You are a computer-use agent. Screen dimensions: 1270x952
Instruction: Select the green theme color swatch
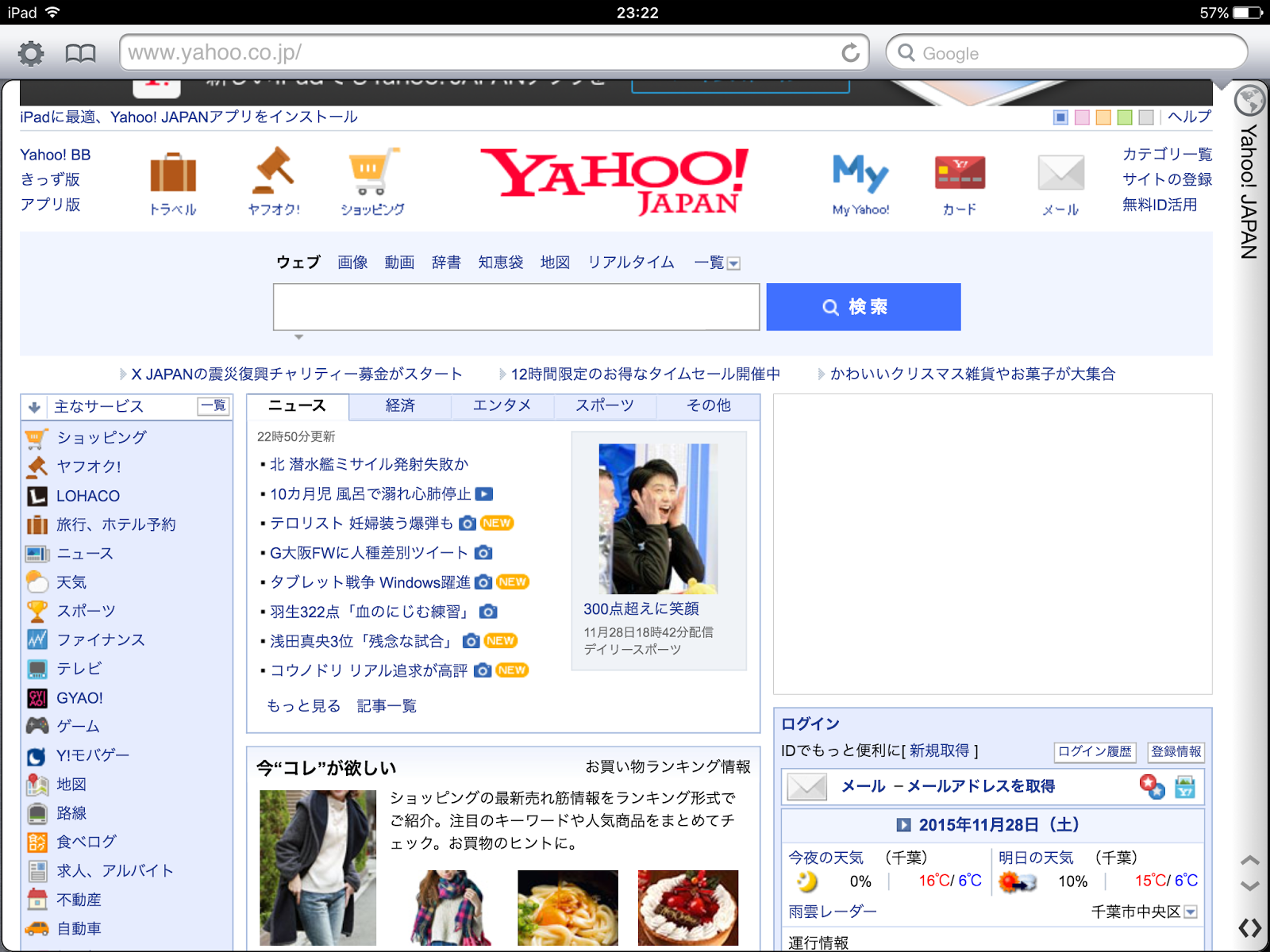coord(1125,117)
